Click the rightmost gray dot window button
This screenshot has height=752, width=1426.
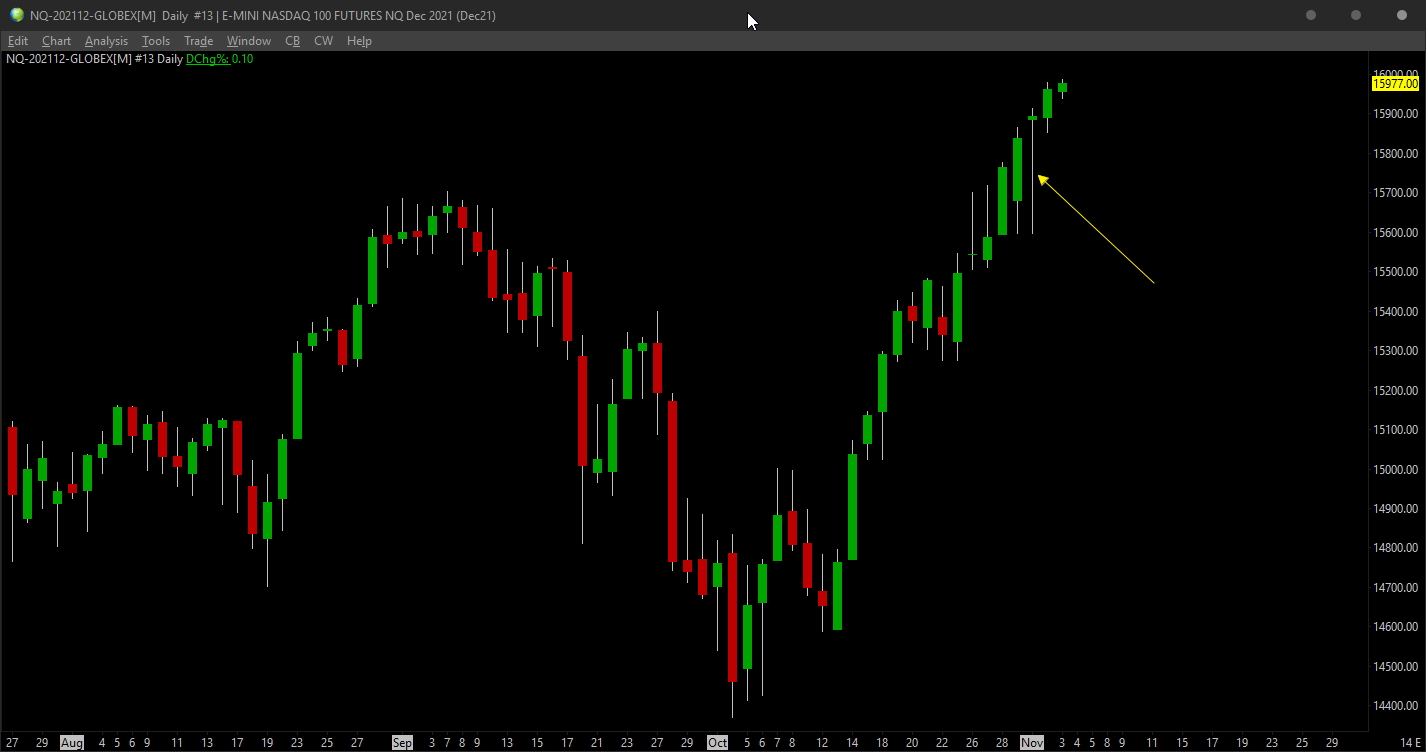(x=1401, y=15)
